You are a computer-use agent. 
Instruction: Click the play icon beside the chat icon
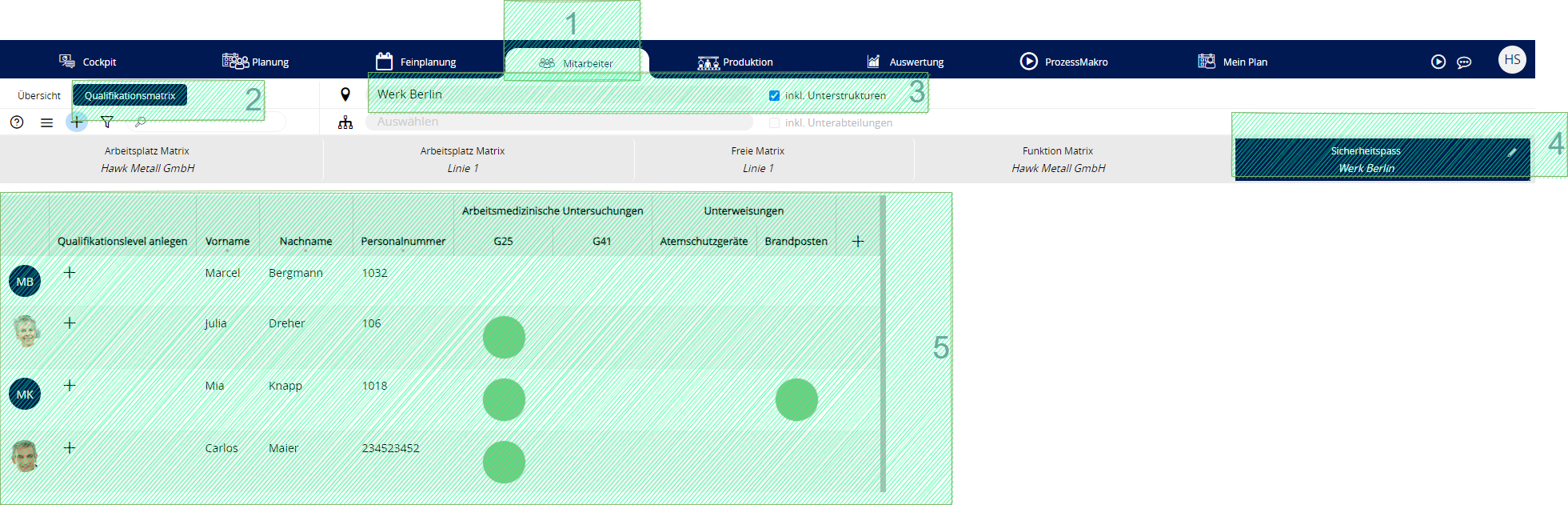click(1438, 62)
